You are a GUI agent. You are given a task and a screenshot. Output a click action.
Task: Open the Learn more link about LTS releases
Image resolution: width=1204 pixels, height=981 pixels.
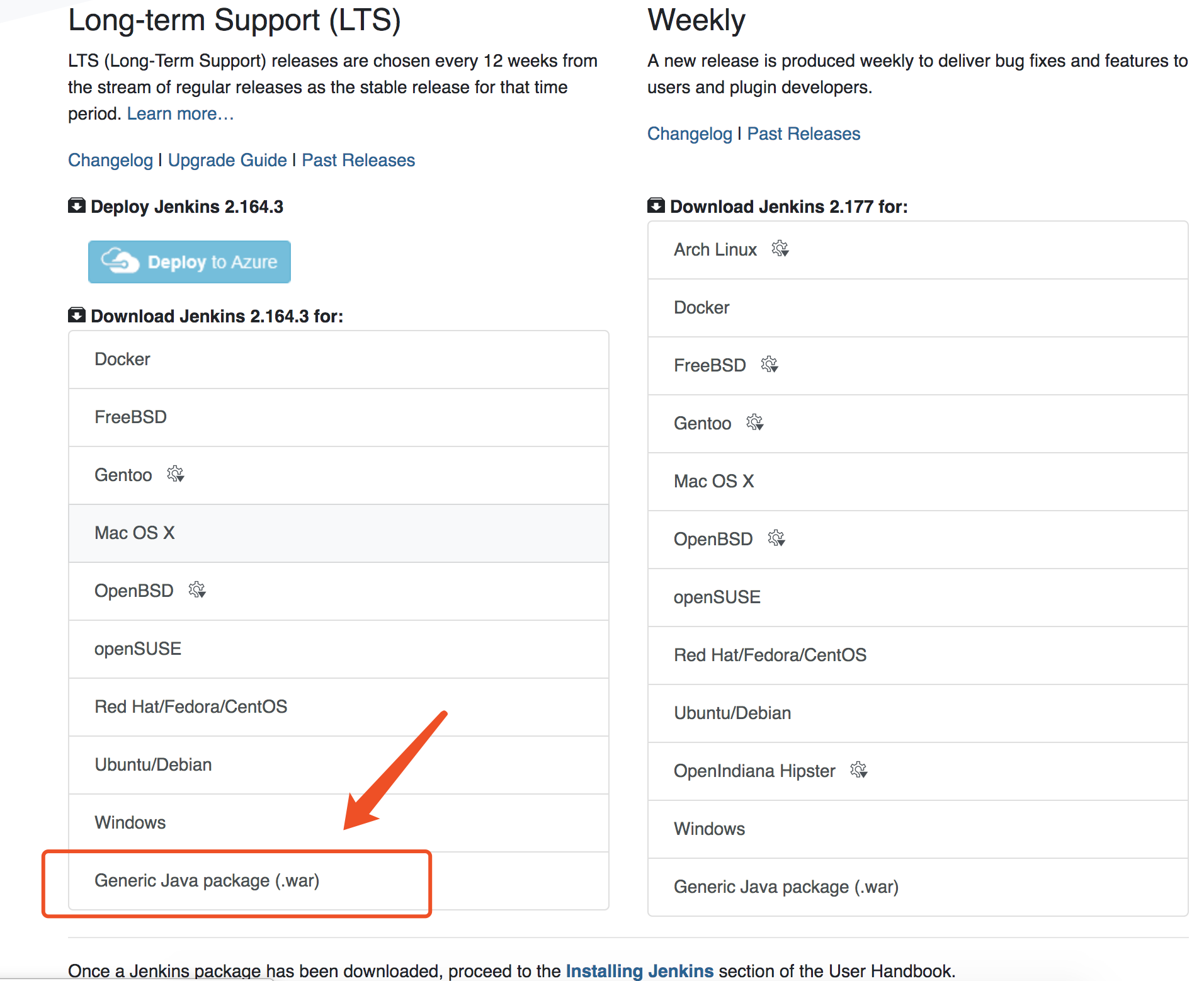178,113
